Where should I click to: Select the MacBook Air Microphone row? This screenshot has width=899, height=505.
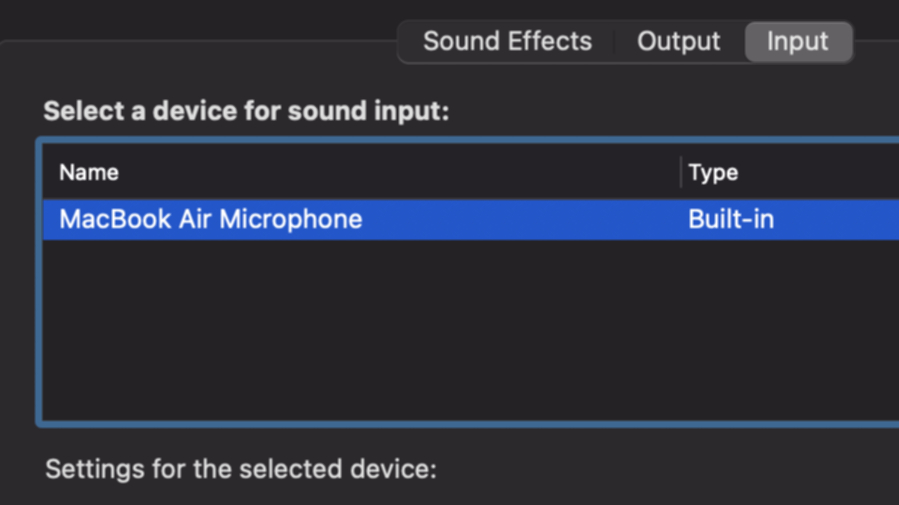[x=471, y=220]
